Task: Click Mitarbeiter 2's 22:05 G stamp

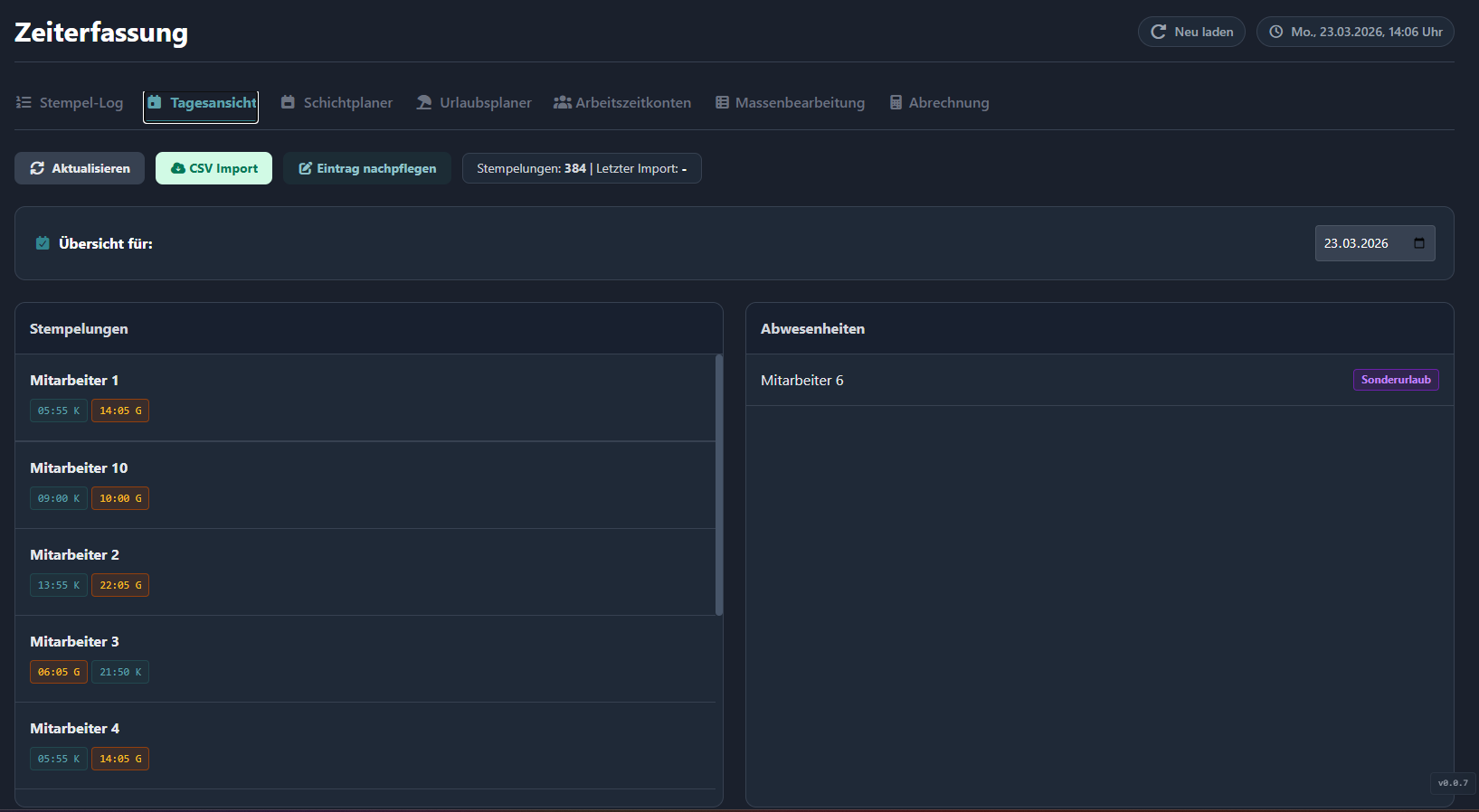Action: (x=120, y=585)
